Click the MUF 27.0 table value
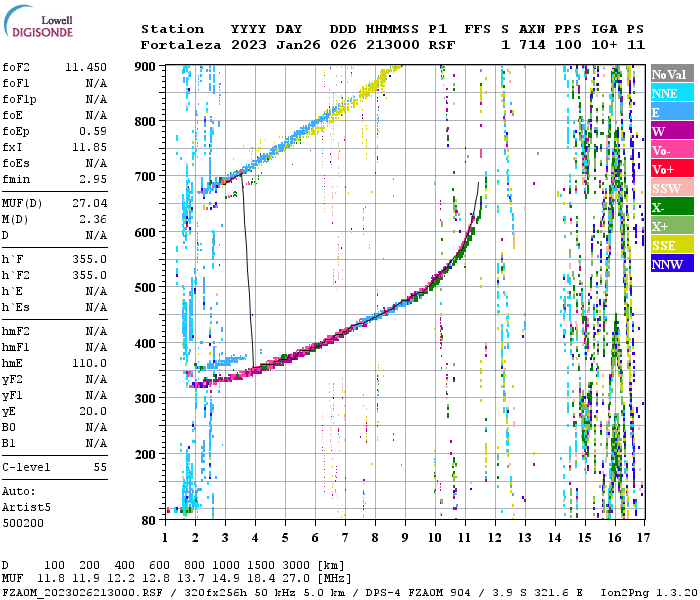This screenshot has height=600, width=700. [x=296, y=579]
